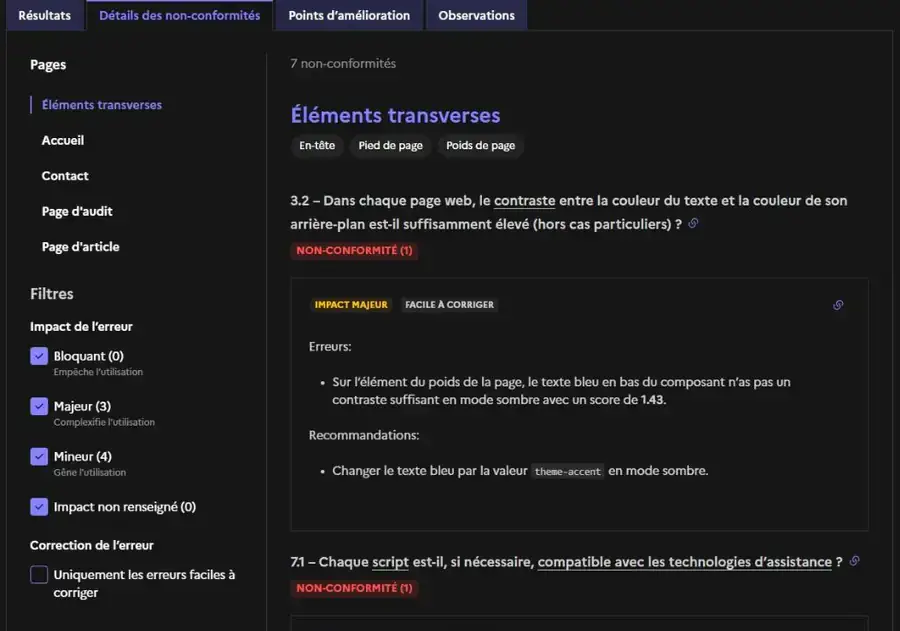This screenshot has width=900, height=631.
Task: Click the En-tête tag
Action: click(x=317, y=146)
